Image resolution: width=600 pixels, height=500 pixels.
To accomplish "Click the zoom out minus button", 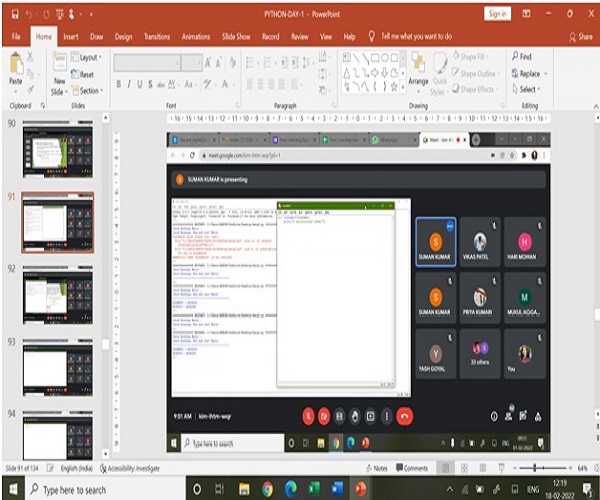I will pos(515,468).
